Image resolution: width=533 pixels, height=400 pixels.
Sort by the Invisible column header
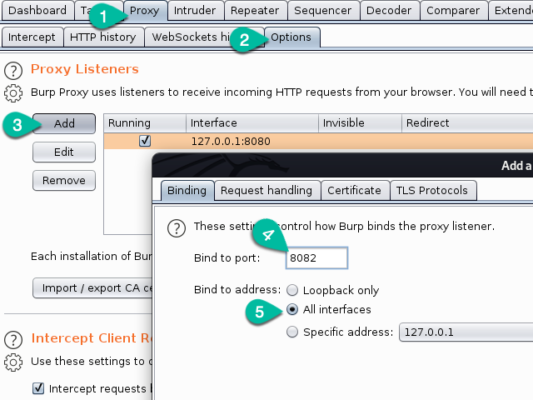360,123
